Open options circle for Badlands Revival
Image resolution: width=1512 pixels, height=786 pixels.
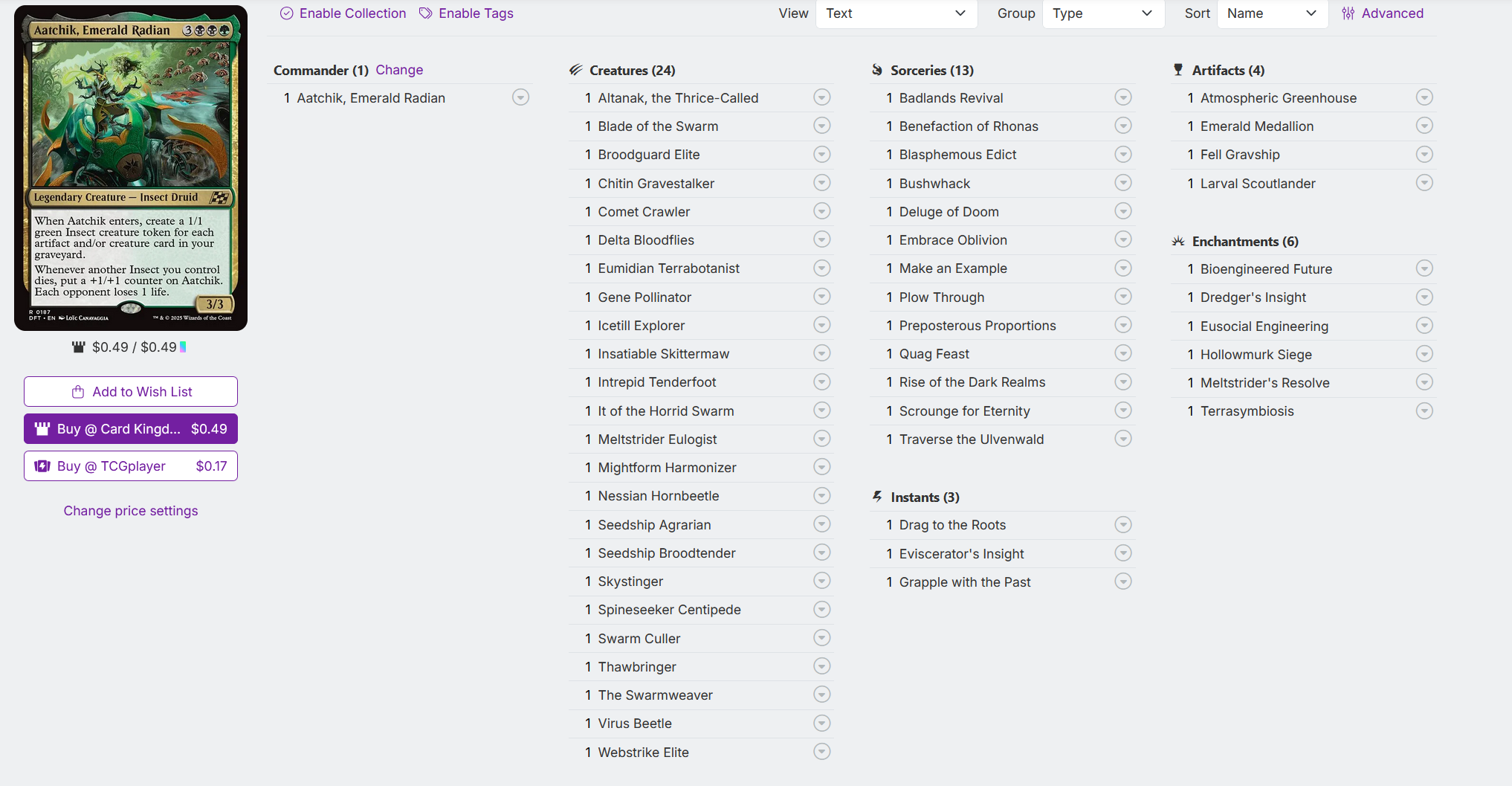click(x=1123, y=97)
